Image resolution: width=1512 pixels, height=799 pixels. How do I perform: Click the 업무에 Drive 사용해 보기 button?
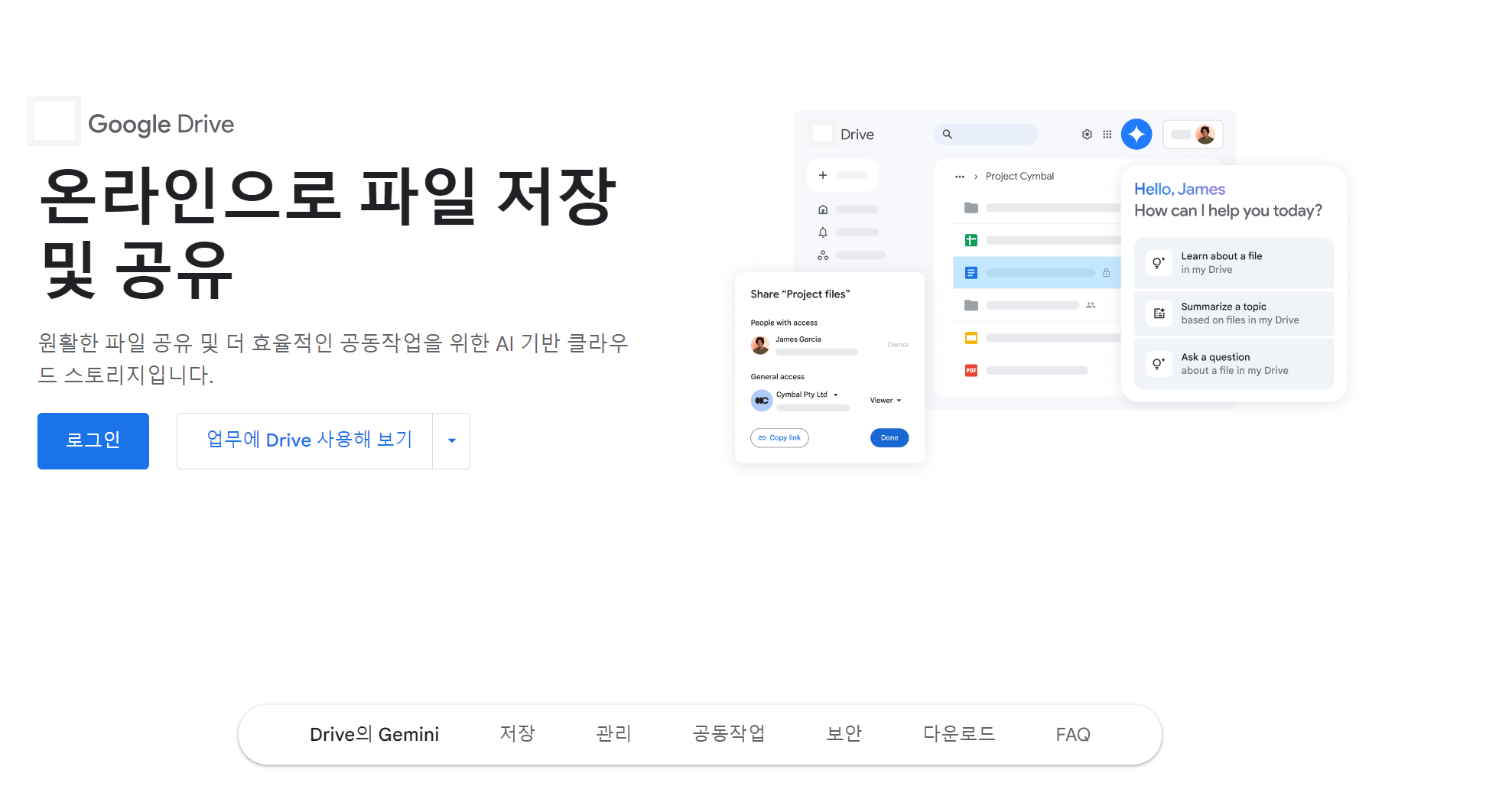coord(305,441)
